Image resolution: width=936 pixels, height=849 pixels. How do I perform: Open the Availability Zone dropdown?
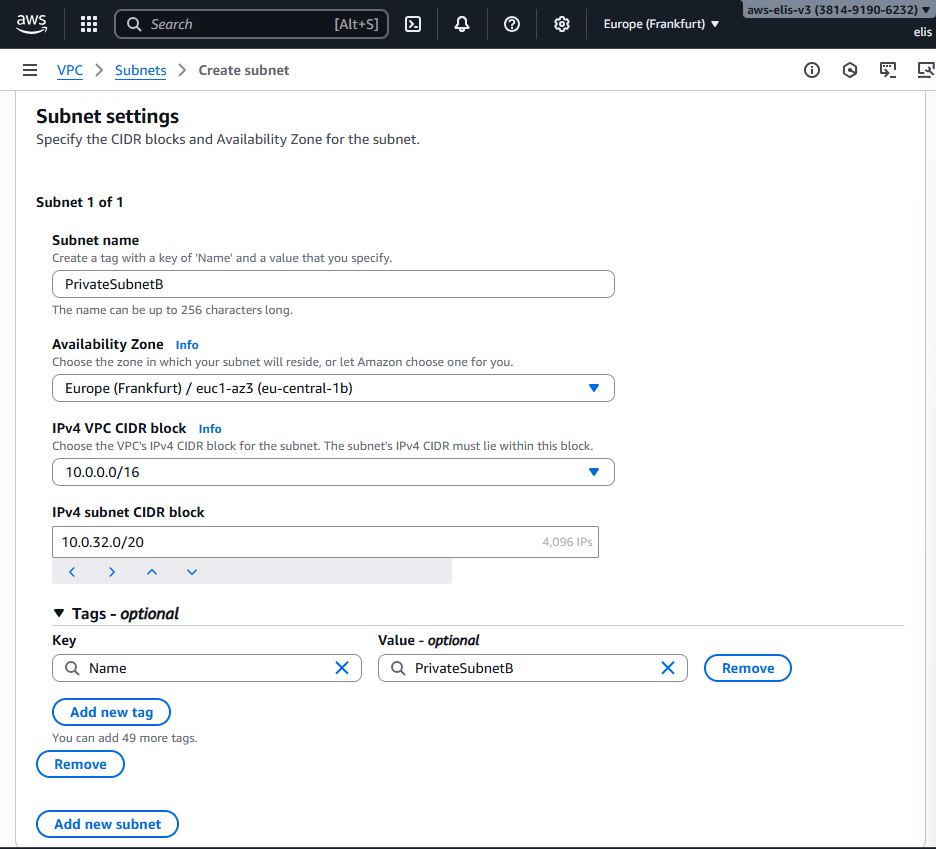coord(333,388)
